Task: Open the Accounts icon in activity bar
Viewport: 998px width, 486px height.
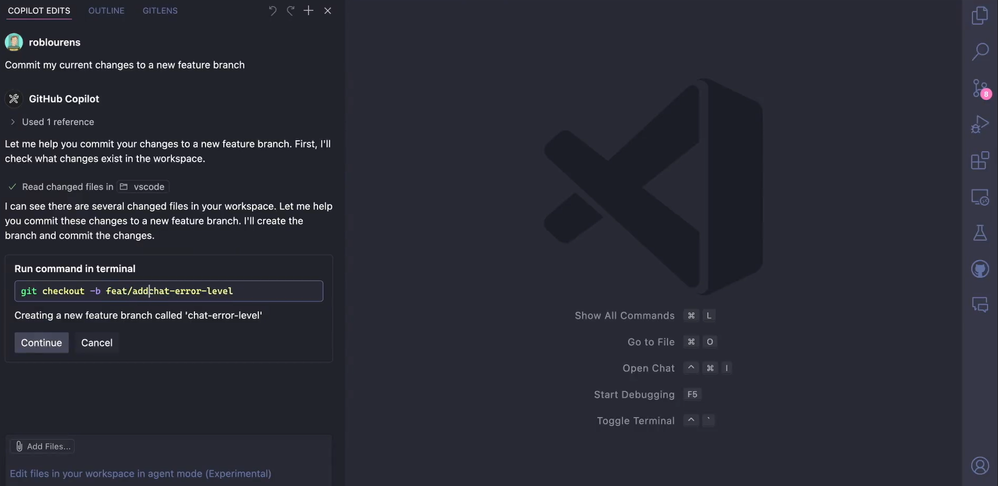Action: coord(980,466)
